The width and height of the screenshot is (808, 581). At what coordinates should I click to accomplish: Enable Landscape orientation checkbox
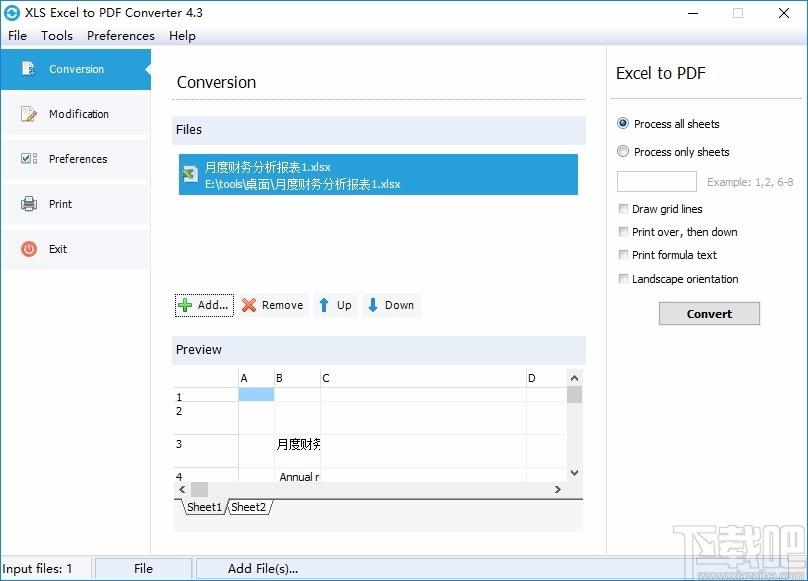point(623,279)
